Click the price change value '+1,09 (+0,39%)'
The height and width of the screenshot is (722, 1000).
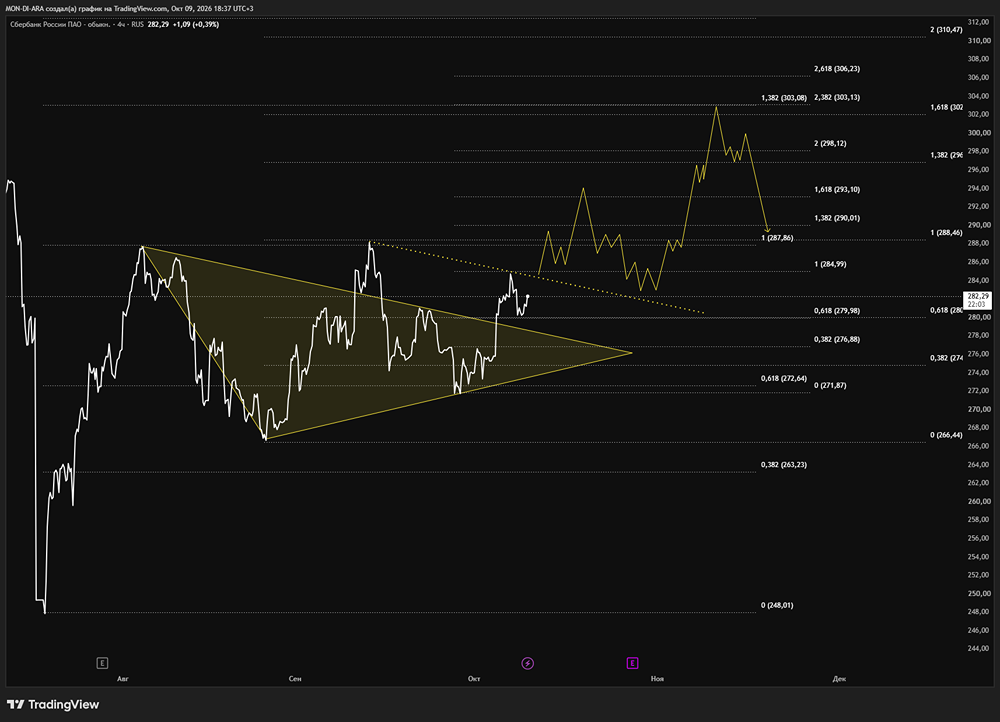(x=196, y=24)
